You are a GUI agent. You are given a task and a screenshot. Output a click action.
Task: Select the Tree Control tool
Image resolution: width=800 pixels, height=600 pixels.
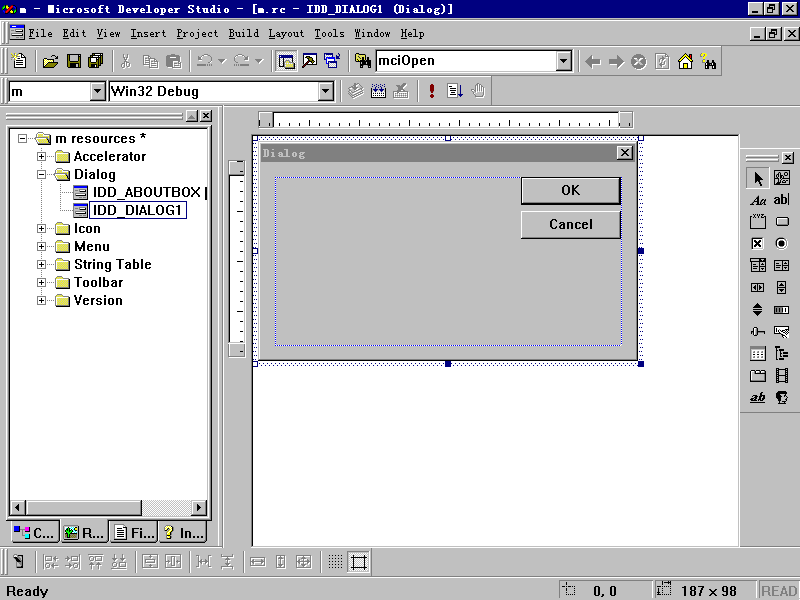pos(782,353)
